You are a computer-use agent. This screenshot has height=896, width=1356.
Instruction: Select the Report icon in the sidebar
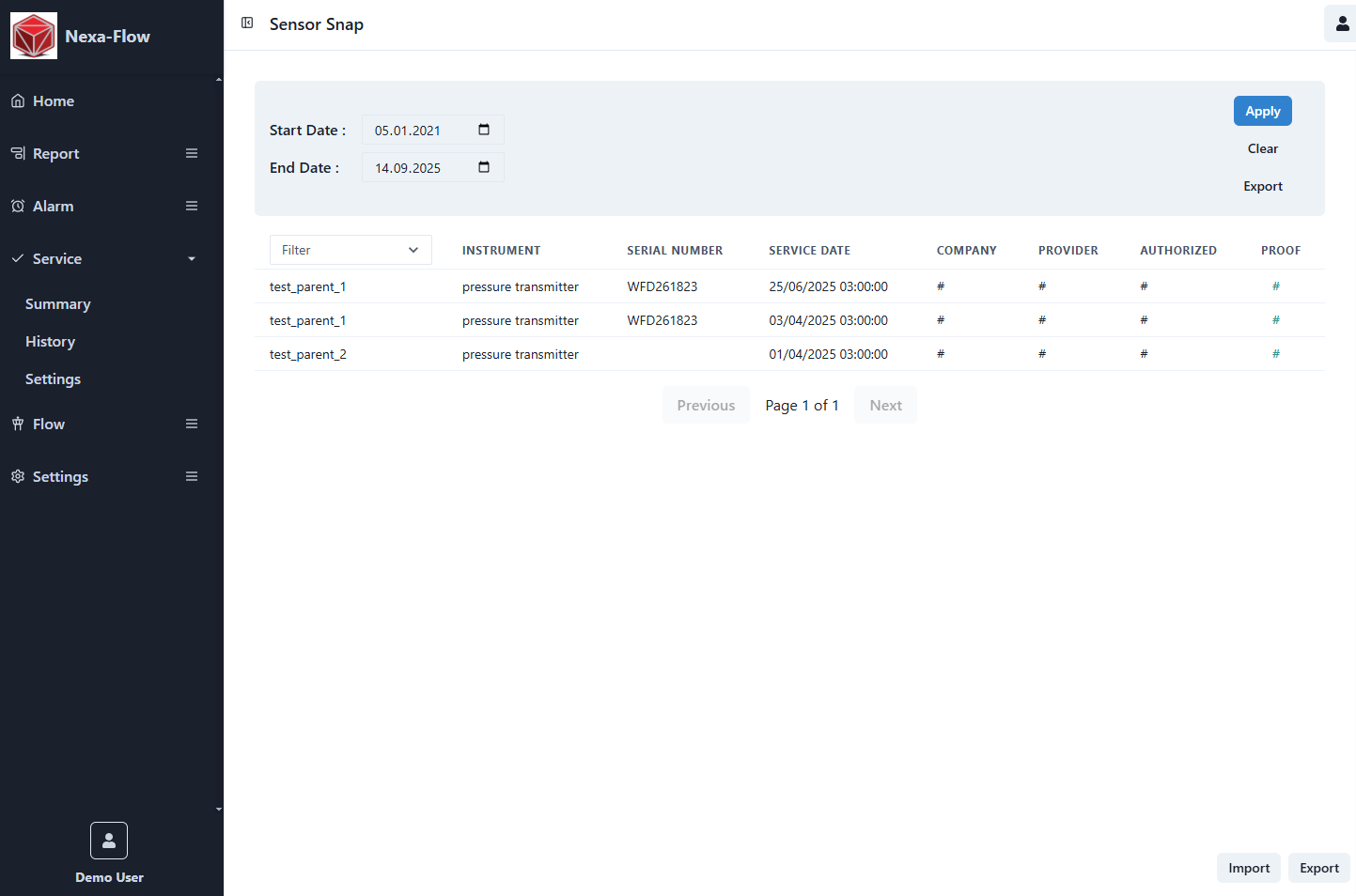coord(17,153)
